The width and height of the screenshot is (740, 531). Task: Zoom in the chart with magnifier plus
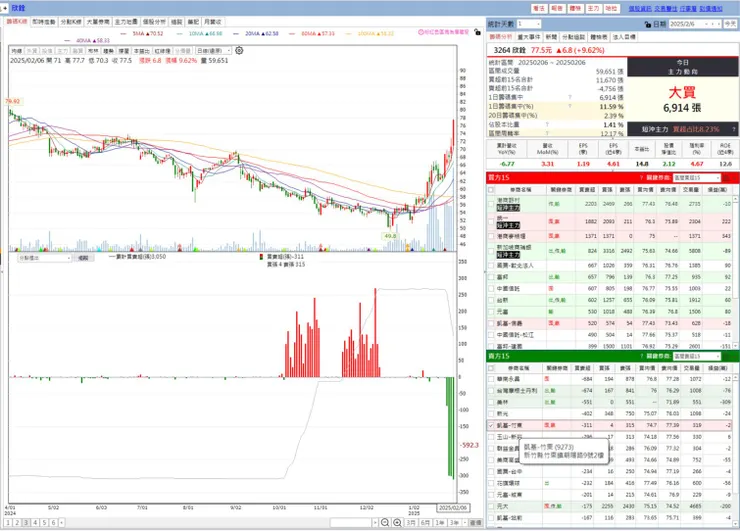point(397,523)
